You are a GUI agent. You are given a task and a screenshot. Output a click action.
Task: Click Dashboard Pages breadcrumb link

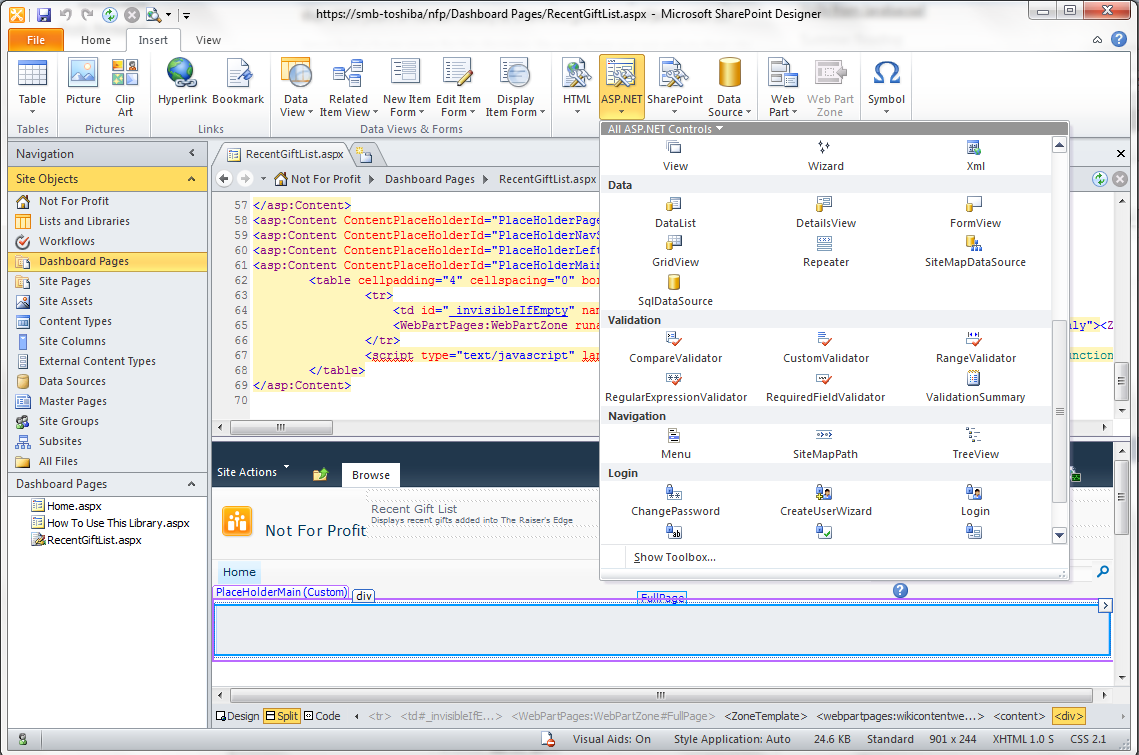(x=429, y=179)
